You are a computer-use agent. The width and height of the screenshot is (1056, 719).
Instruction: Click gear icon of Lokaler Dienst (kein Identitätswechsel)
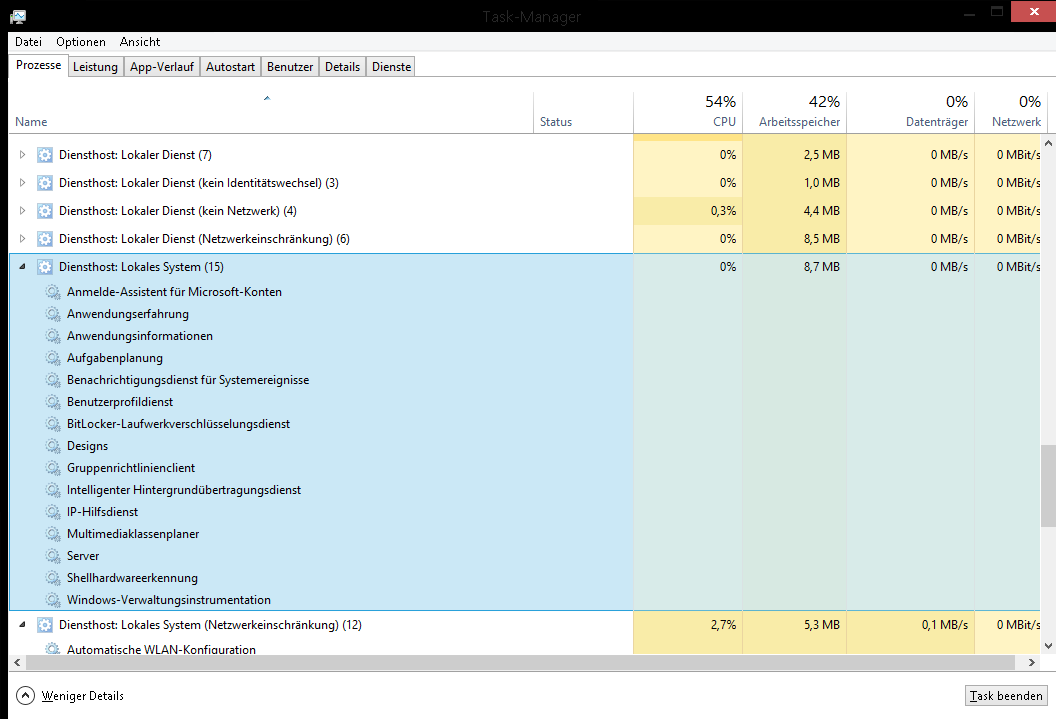click(x=44, y=183)
